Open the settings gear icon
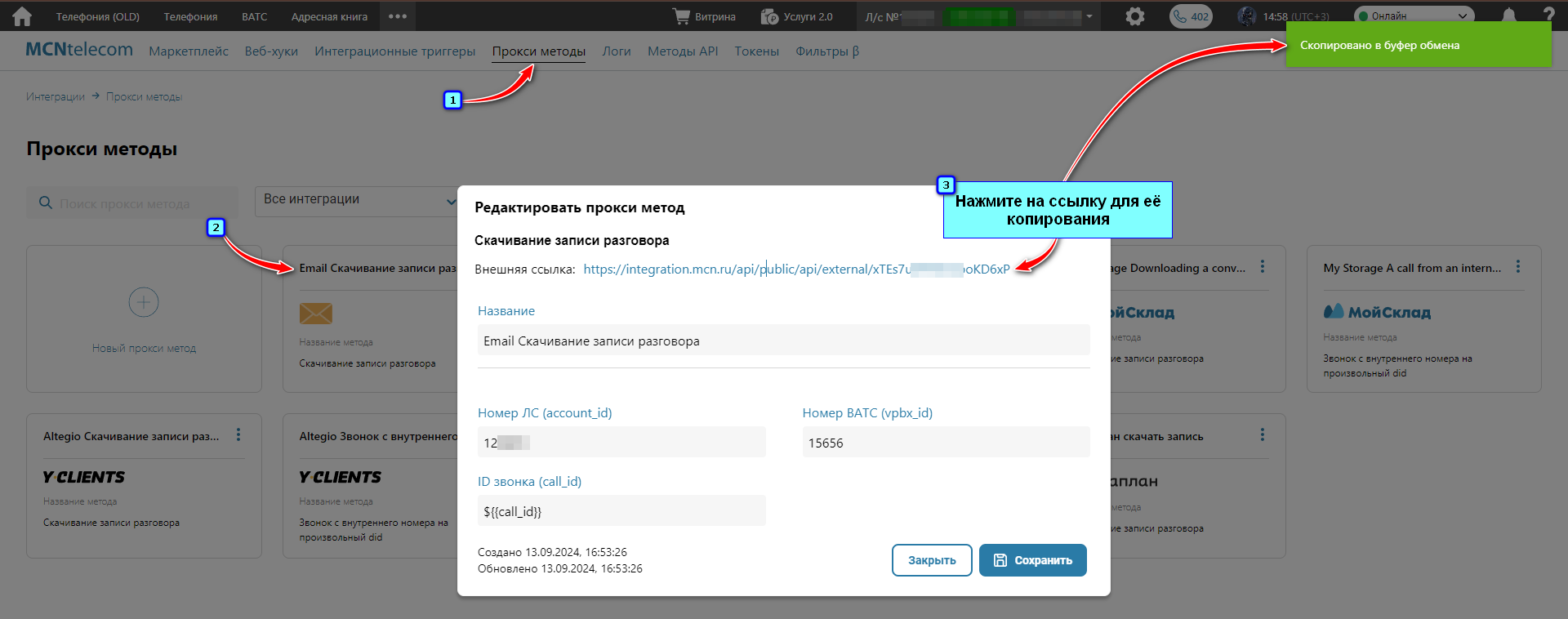This screenshot has width=1568, height=619. pyautogui.click(x=1134, y=16)
